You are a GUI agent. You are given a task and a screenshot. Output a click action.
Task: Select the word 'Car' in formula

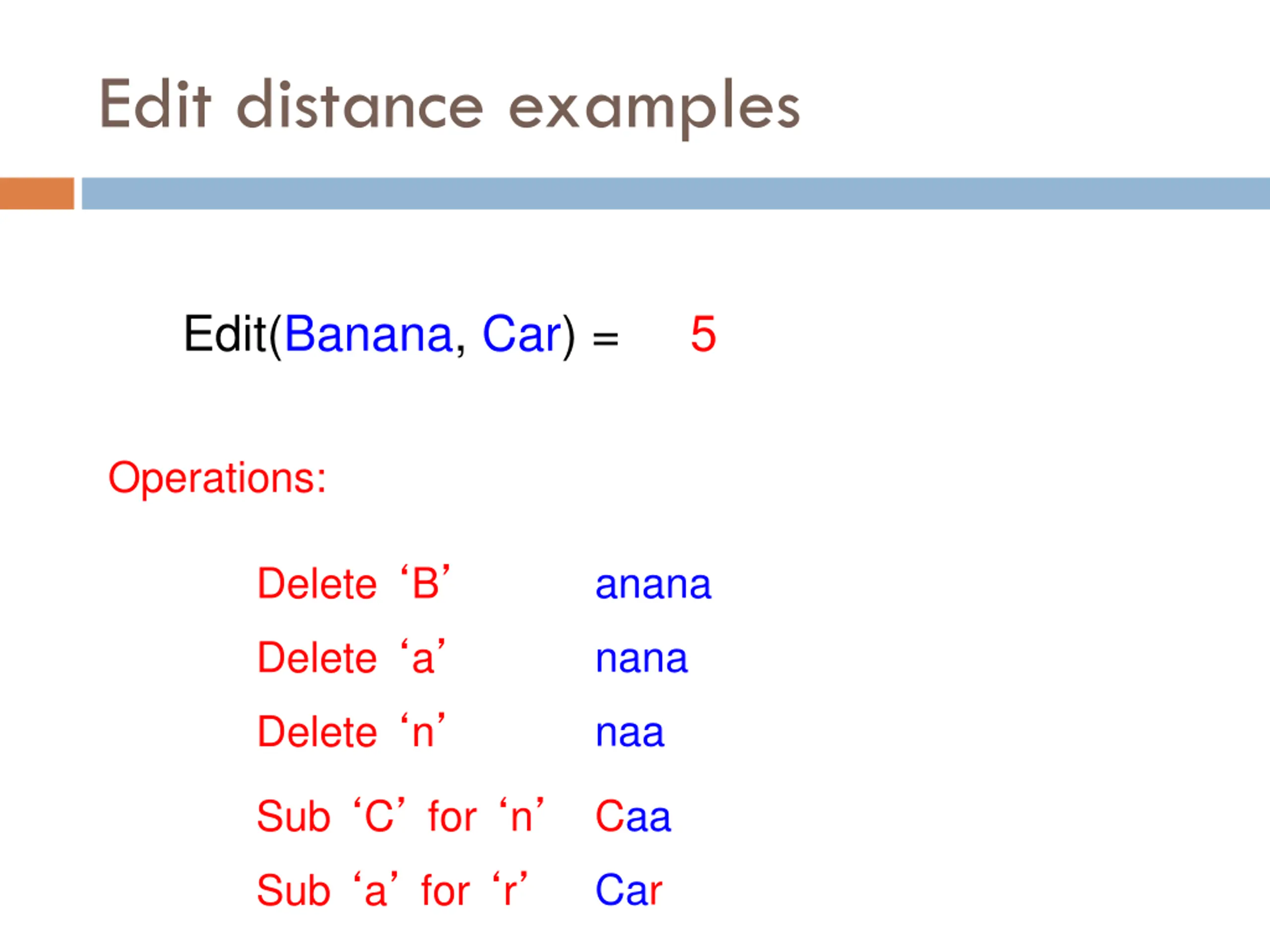(x=521, y=334)
